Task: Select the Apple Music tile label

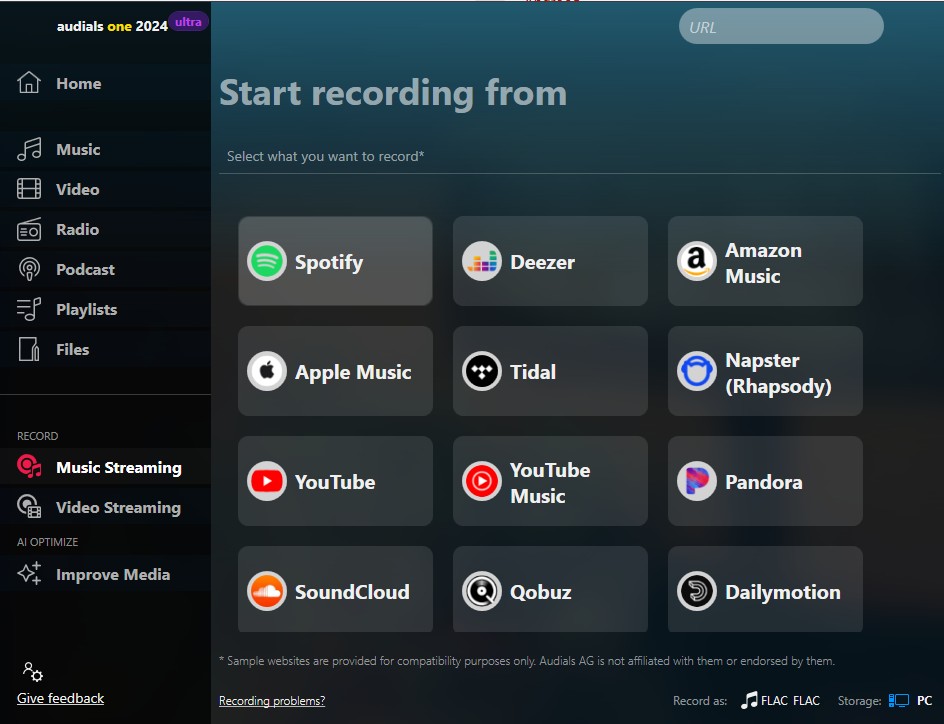Action: point(353,372)
